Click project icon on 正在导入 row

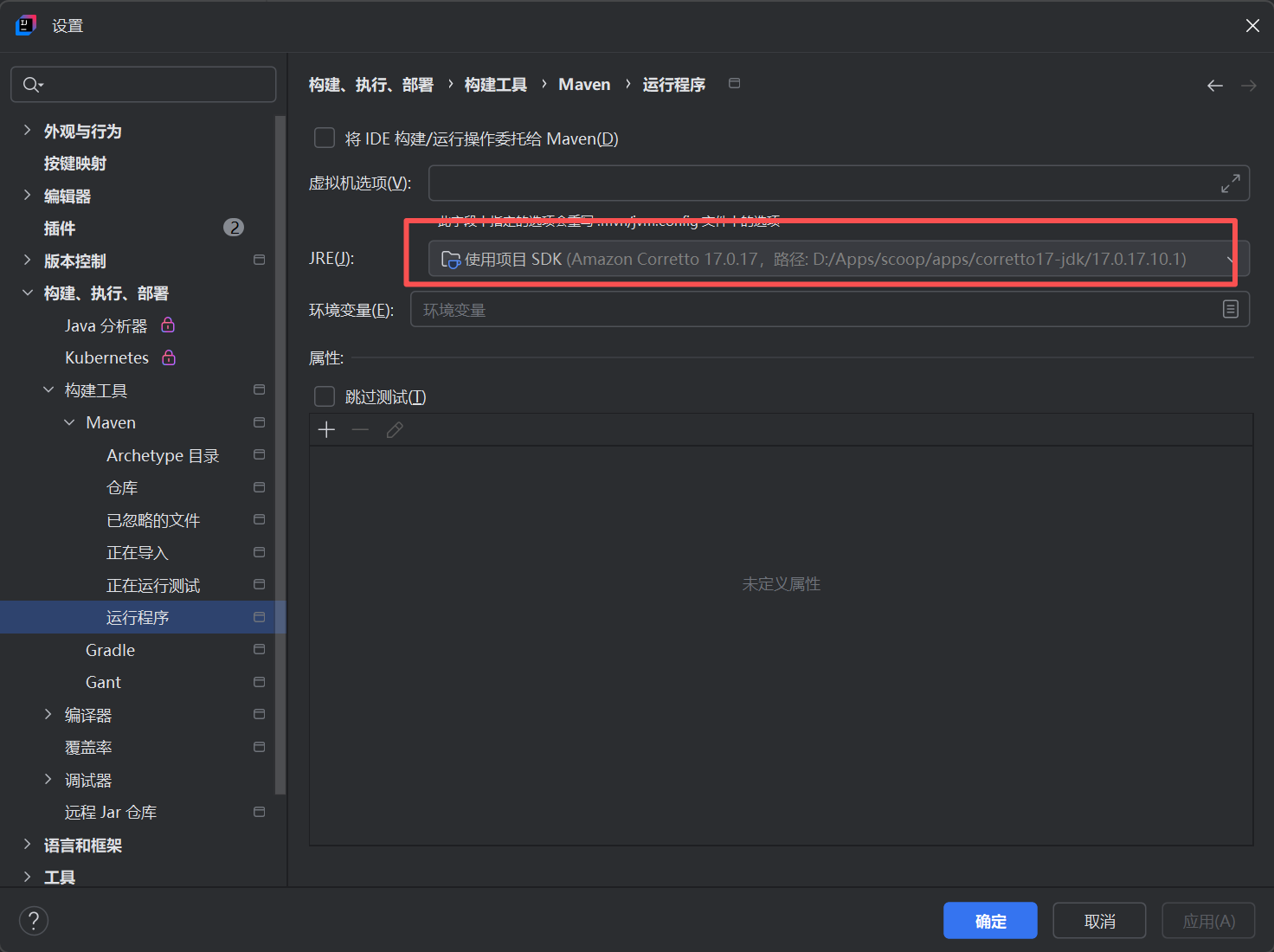click(259, 552)
